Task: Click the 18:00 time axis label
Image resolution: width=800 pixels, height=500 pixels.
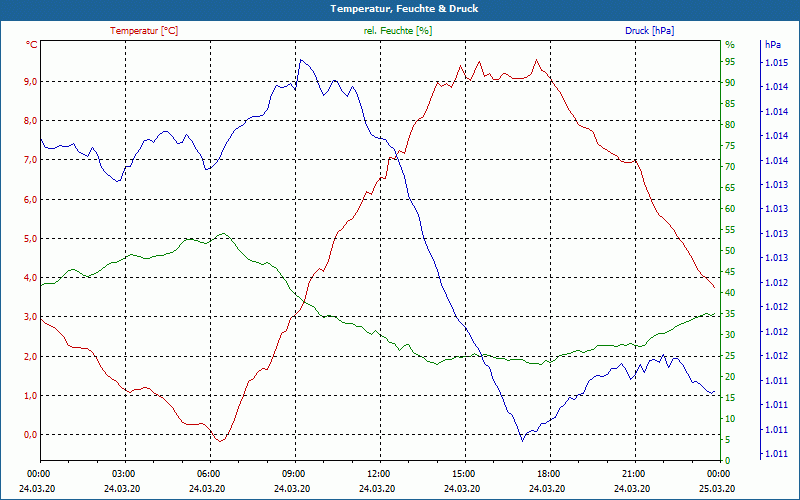Action: click(x=548, y=474)
